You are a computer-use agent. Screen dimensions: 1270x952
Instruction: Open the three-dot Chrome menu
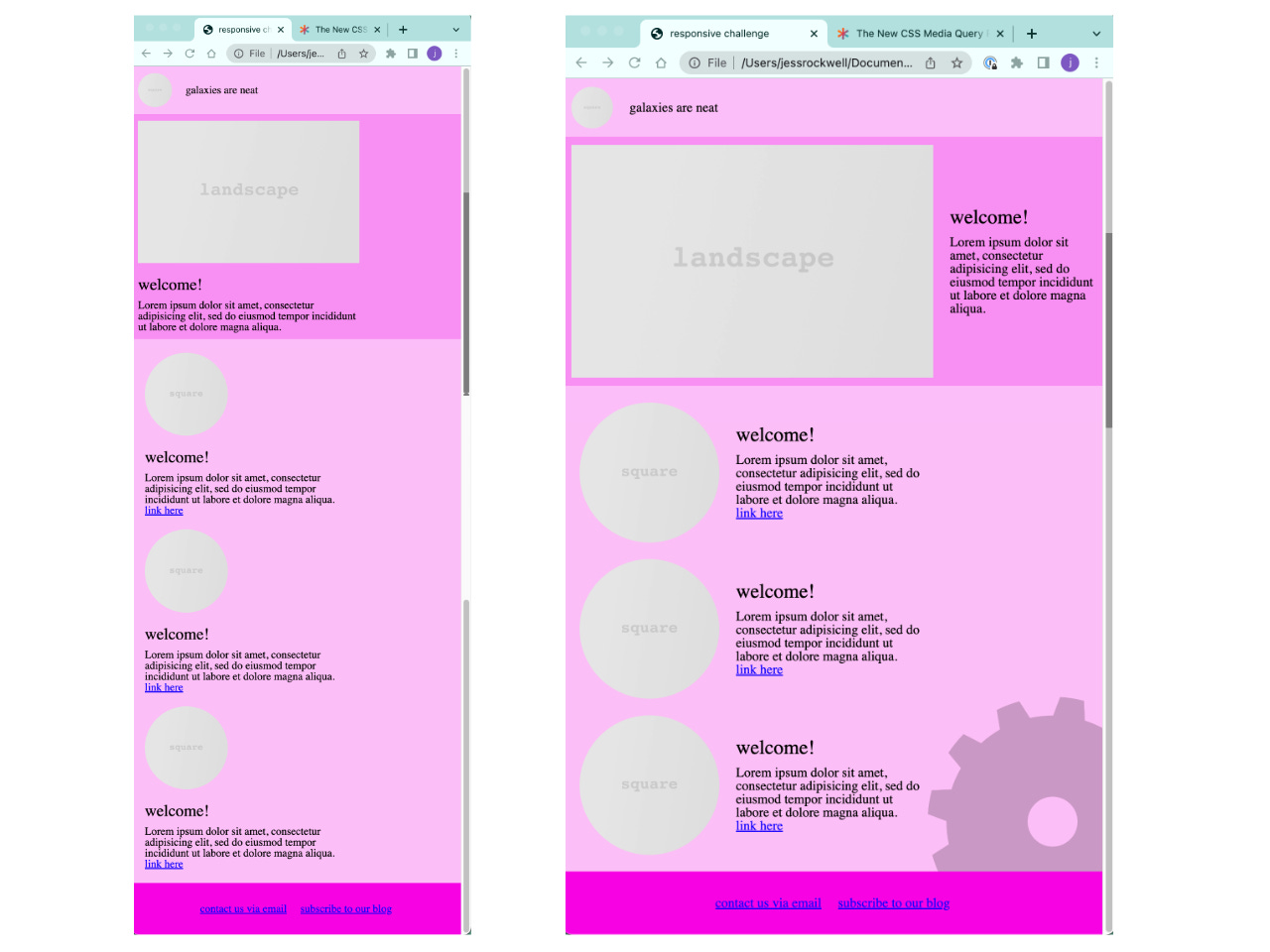[1096, 62]
